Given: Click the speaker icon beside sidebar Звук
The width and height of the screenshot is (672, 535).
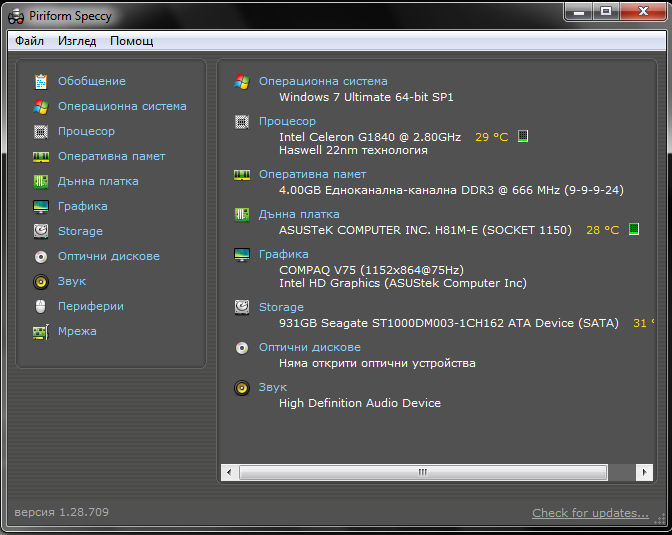Looking at the screenshot, I should (x=41, y=282).
